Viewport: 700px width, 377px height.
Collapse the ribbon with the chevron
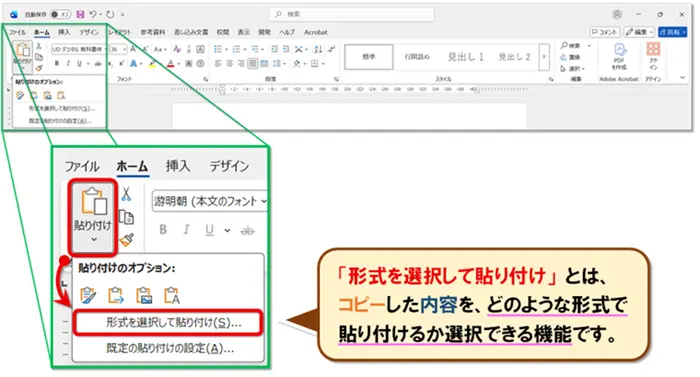682,77
